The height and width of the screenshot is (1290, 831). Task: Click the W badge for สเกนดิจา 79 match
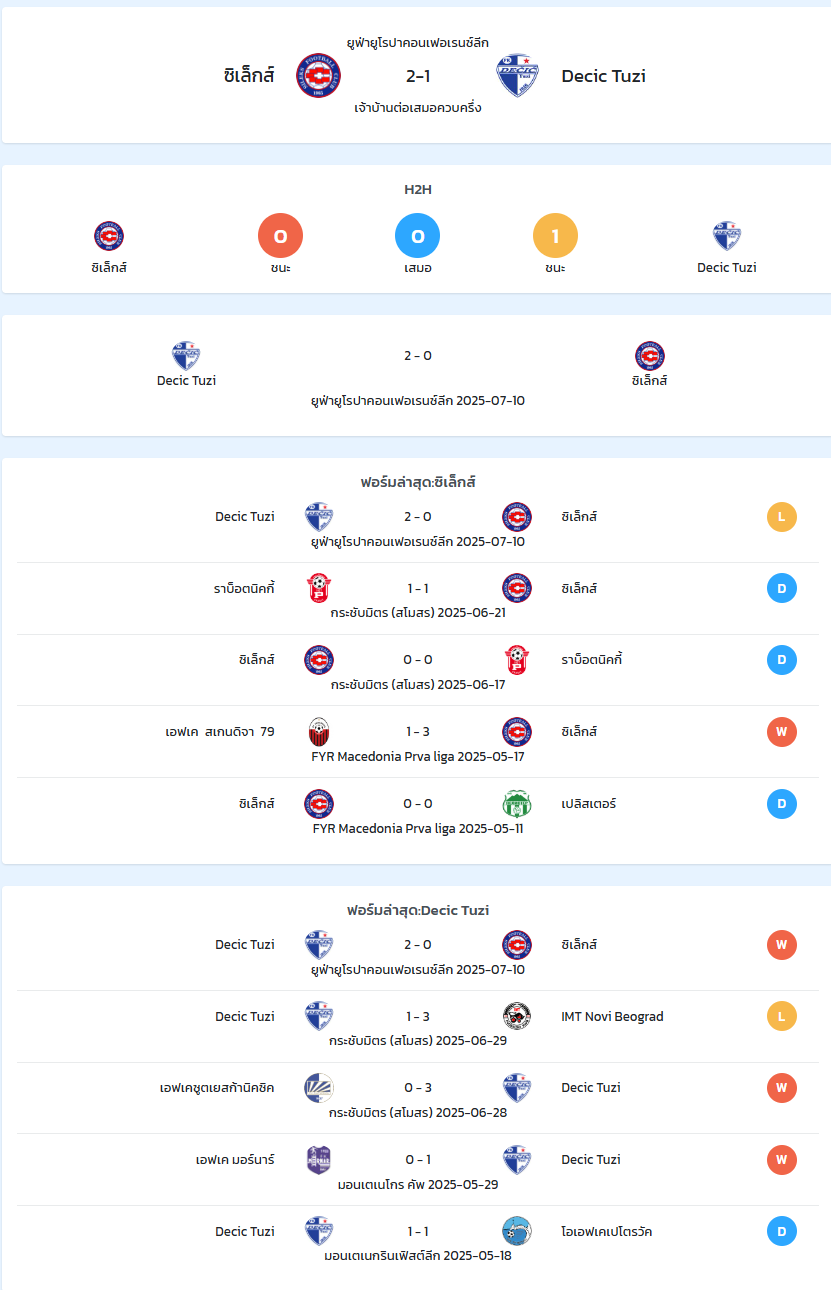[782, 732]
